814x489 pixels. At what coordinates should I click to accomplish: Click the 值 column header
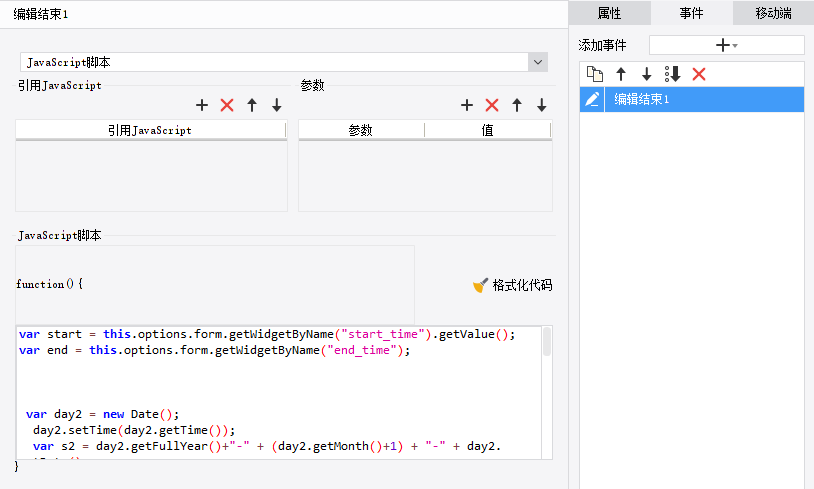[x=487, y=130]
